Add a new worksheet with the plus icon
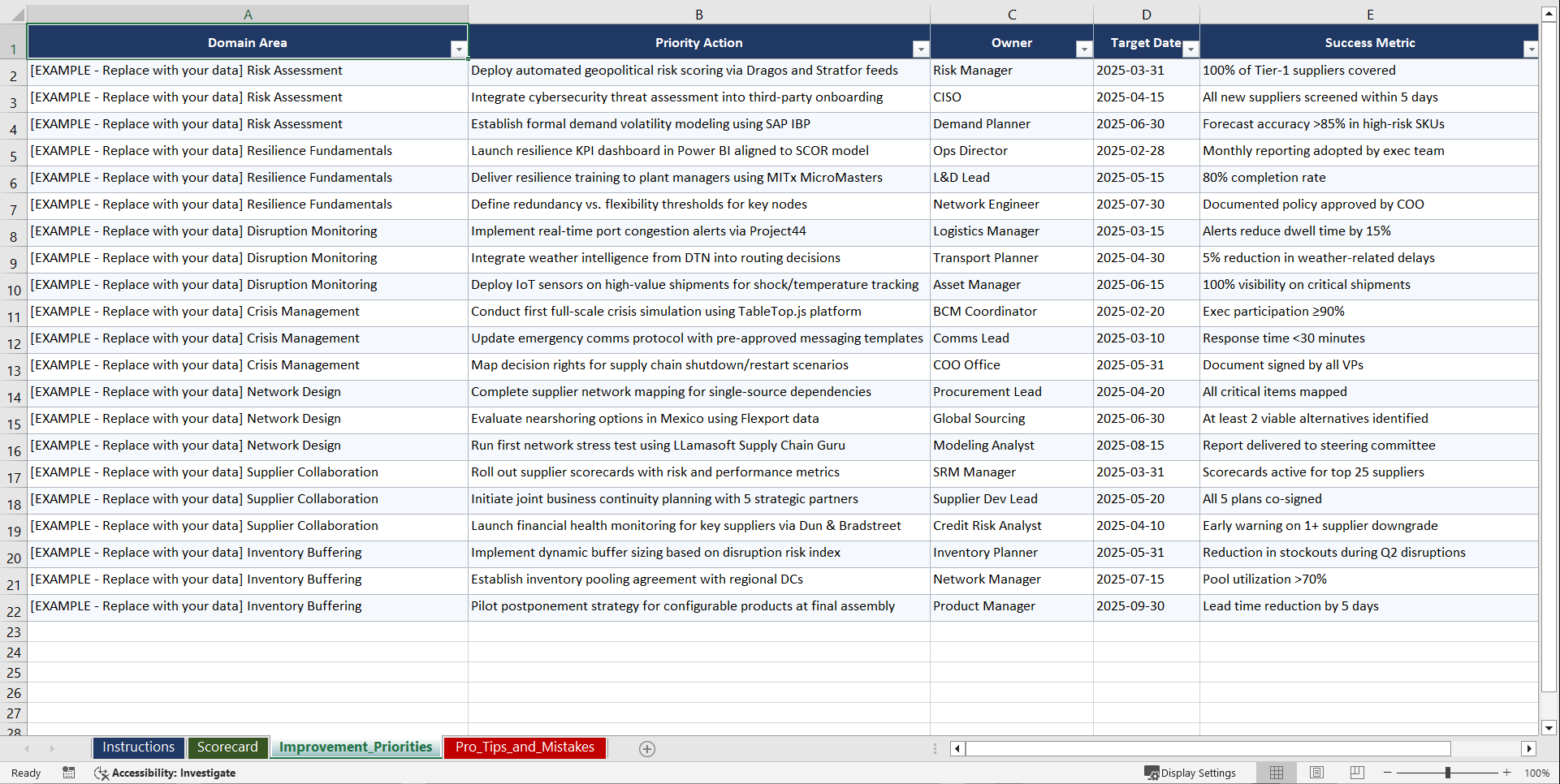The height and width of the screenshot is (784, 1560). point(647,748)
